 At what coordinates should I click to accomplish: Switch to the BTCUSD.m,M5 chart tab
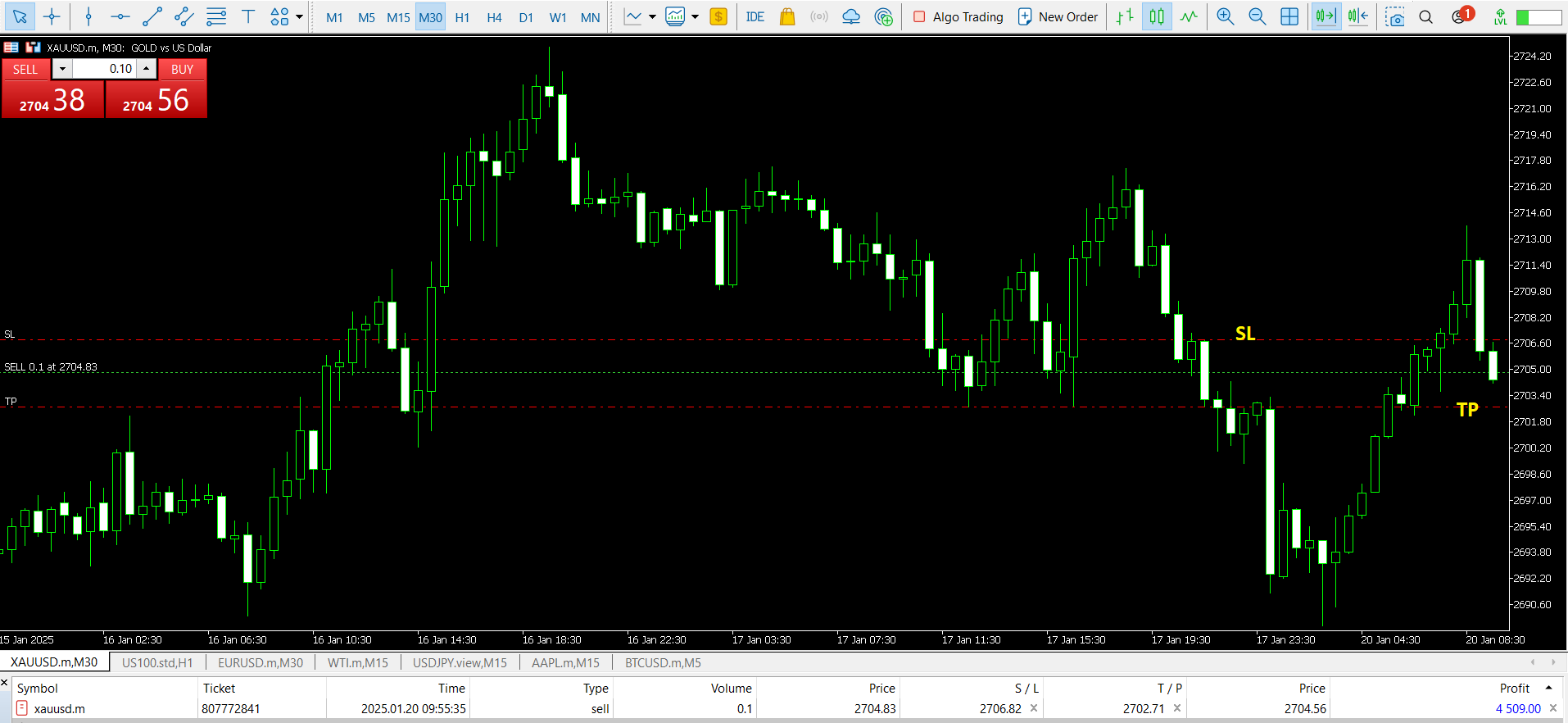663,662
